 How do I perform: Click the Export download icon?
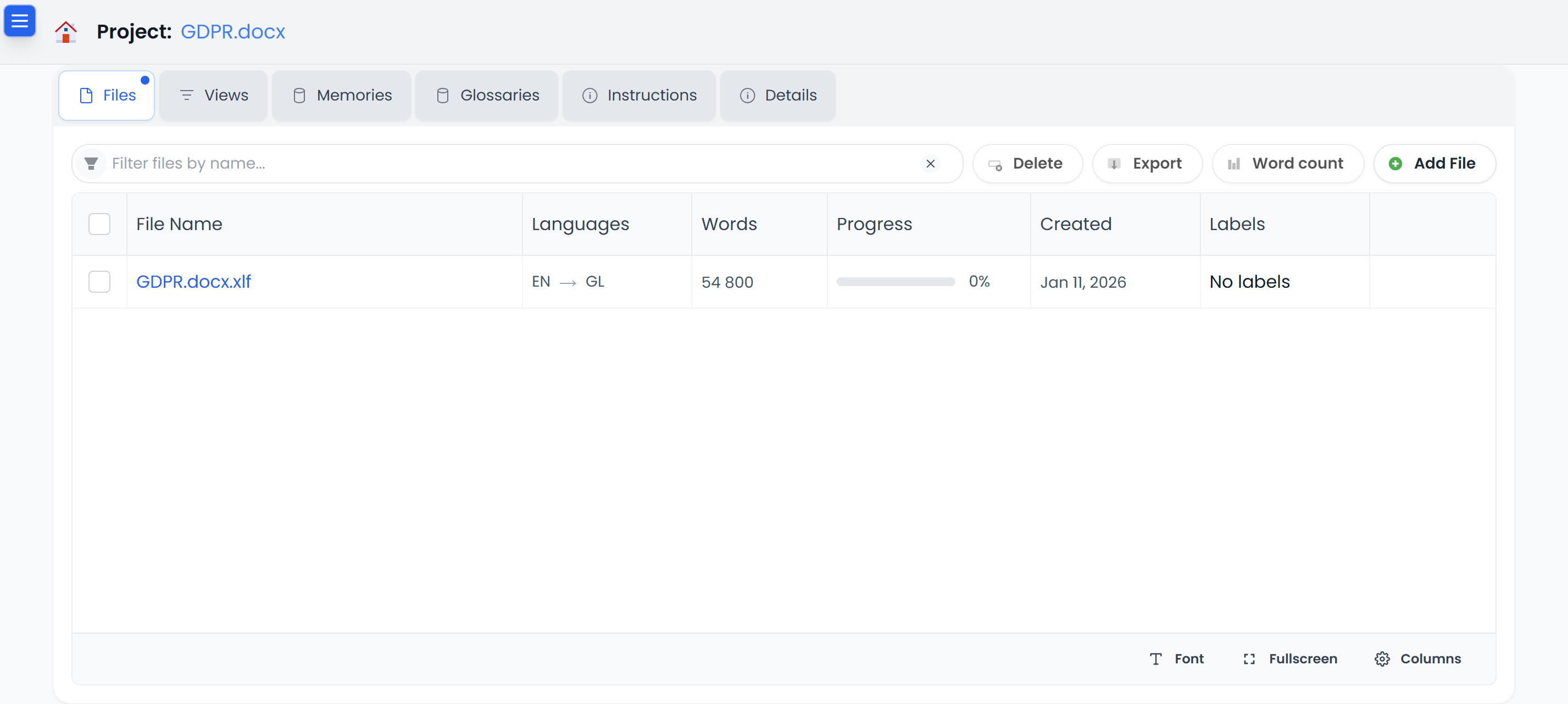[1115, 164]
